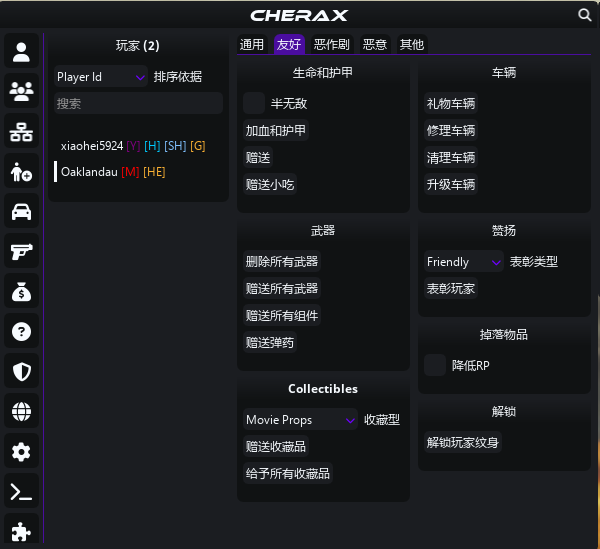The height and width of the screenshot is (549, 600).
Task: Click the 礼物车辆 button
Action: pyautogui.click(x=451, y=103)
